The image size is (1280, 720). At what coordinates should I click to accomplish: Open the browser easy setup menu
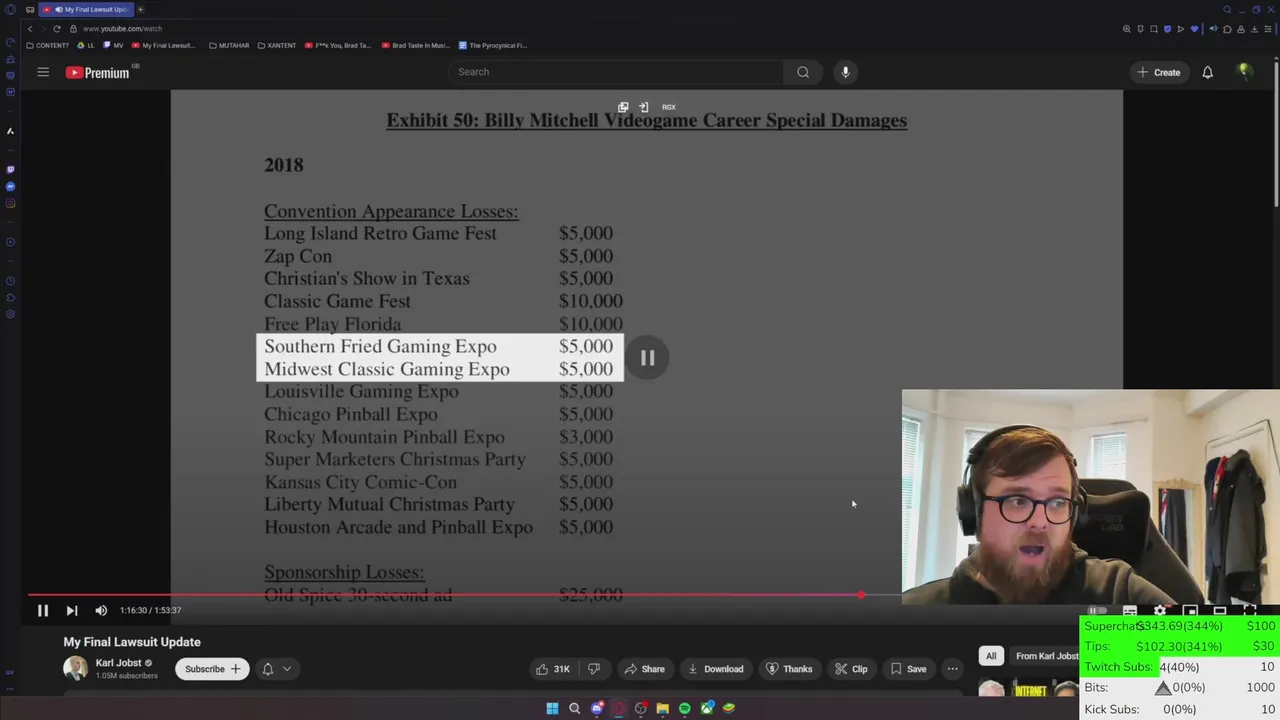[x=1268, y=29]
